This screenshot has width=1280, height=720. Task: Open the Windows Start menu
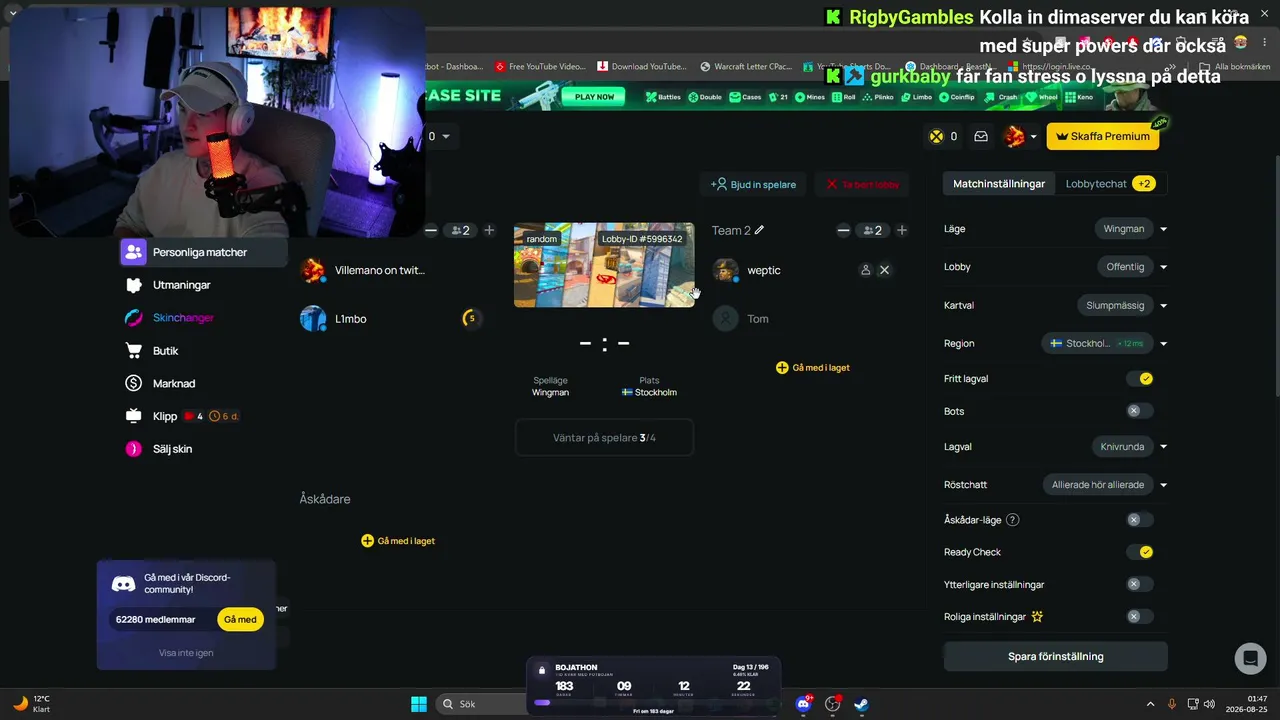tap(419, 704)
